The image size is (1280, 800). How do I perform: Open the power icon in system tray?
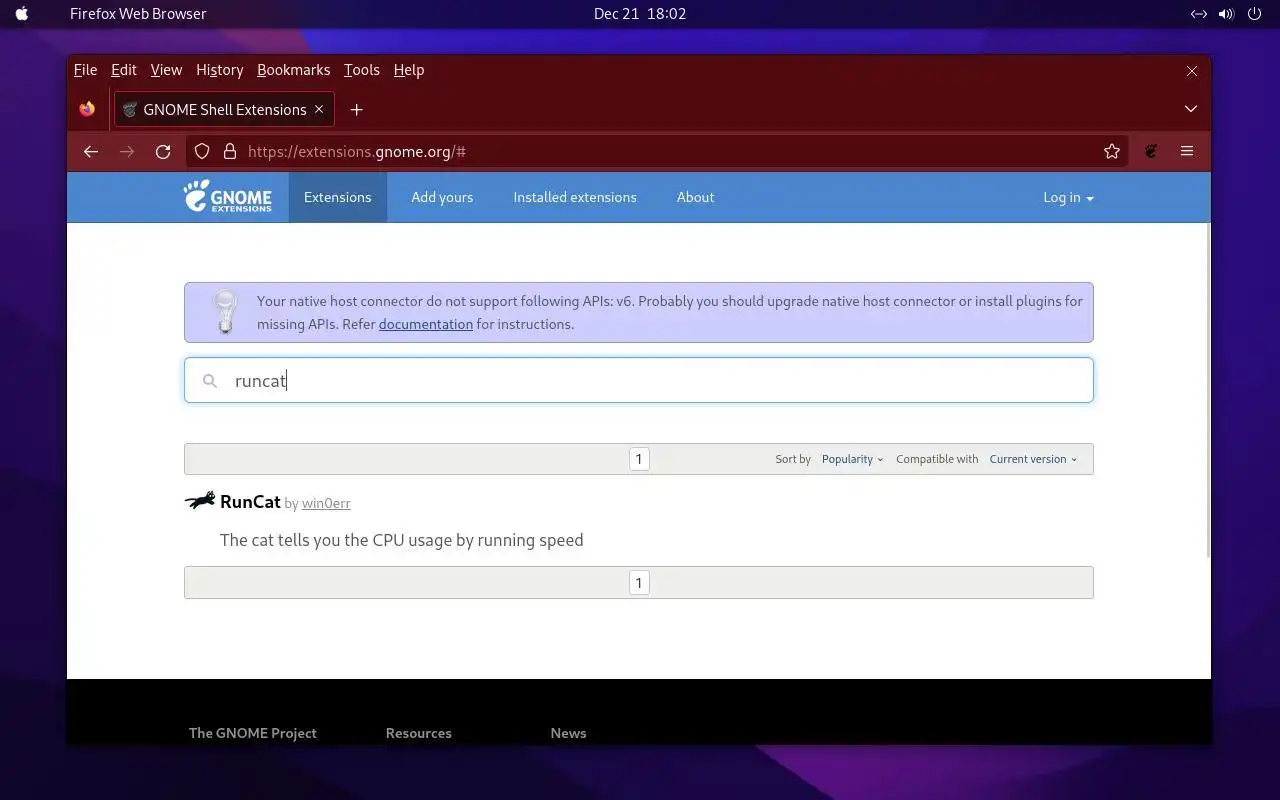[x=1255, y=14]
